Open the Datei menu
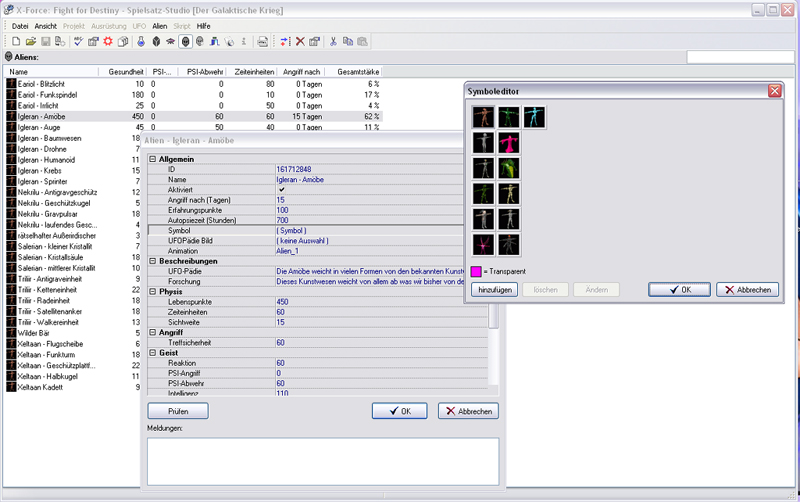Image resolution: width=800 pixels, height=502 pixels. point(20,26)
